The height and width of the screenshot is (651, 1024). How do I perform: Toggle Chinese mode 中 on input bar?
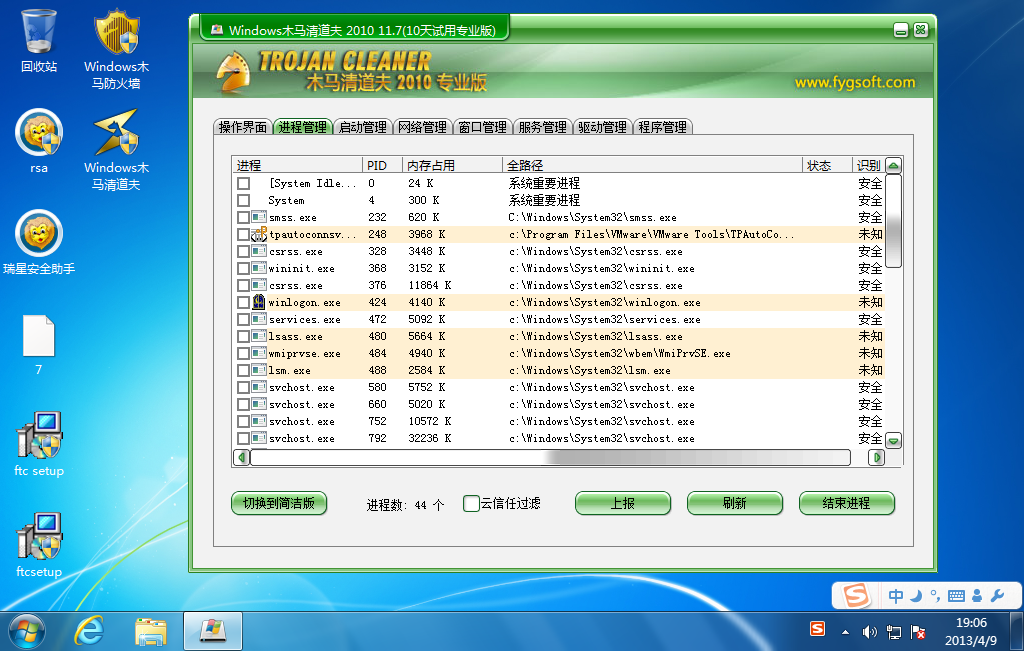pos(896,595)
